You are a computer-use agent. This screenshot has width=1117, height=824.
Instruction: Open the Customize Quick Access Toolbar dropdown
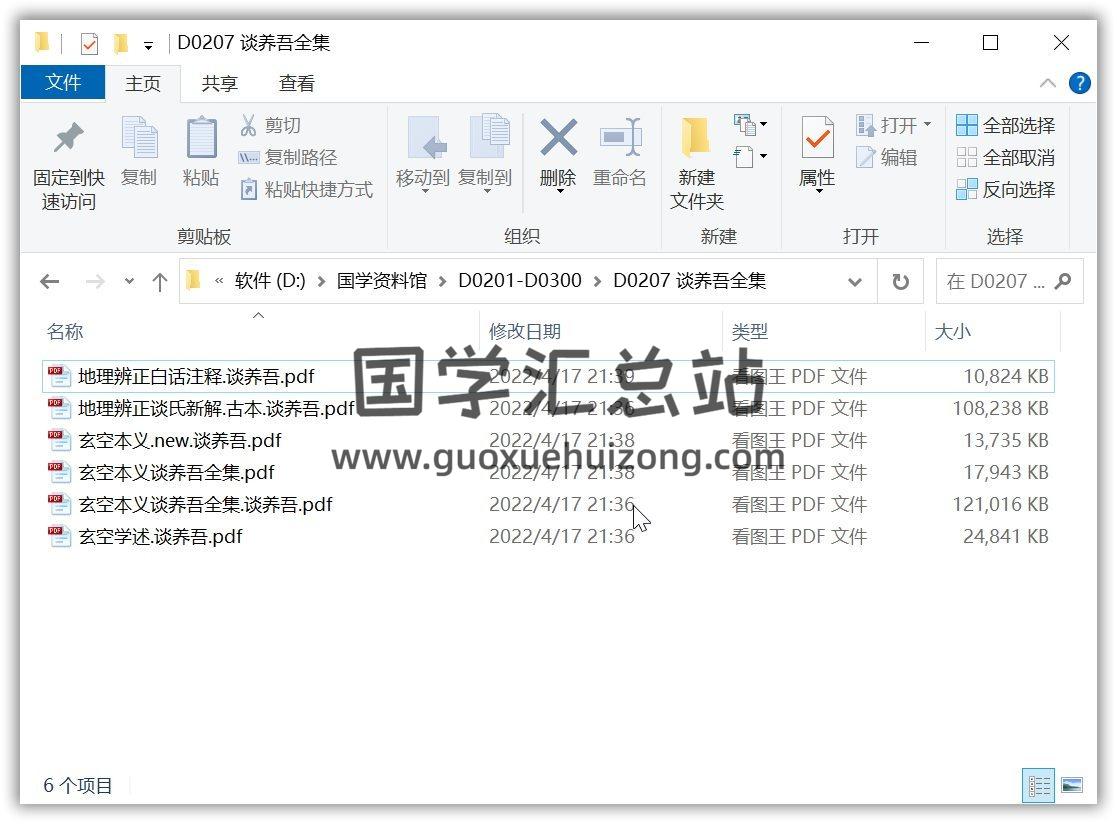(148, 46)
